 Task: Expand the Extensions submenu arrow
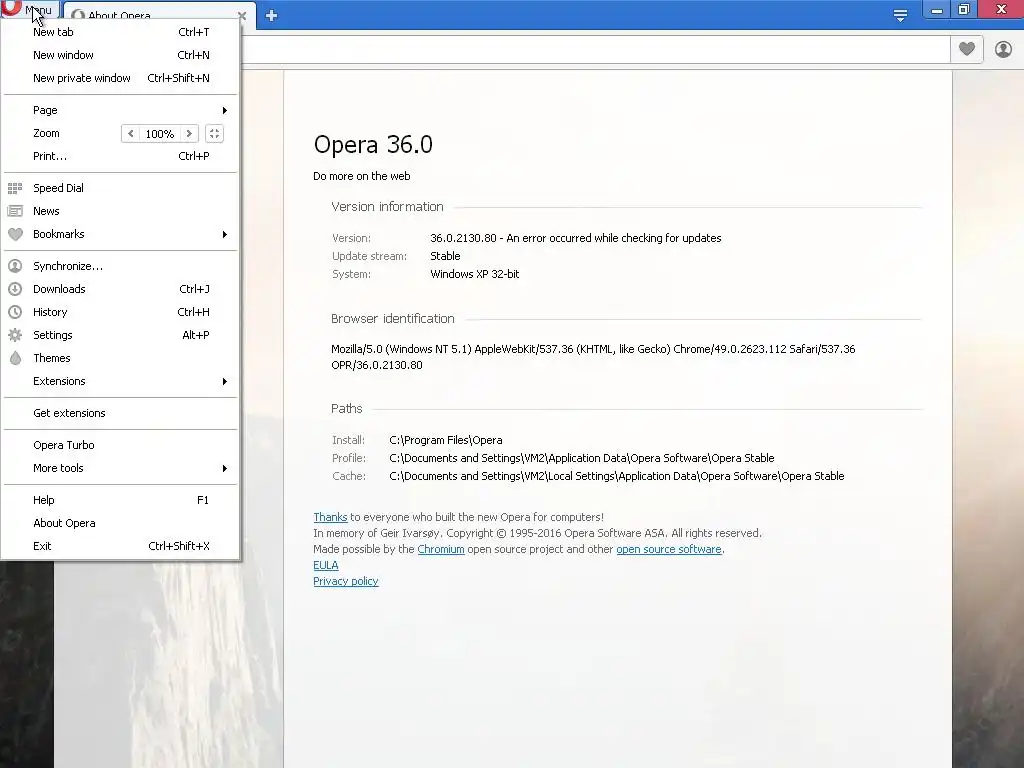click(225, 381)
